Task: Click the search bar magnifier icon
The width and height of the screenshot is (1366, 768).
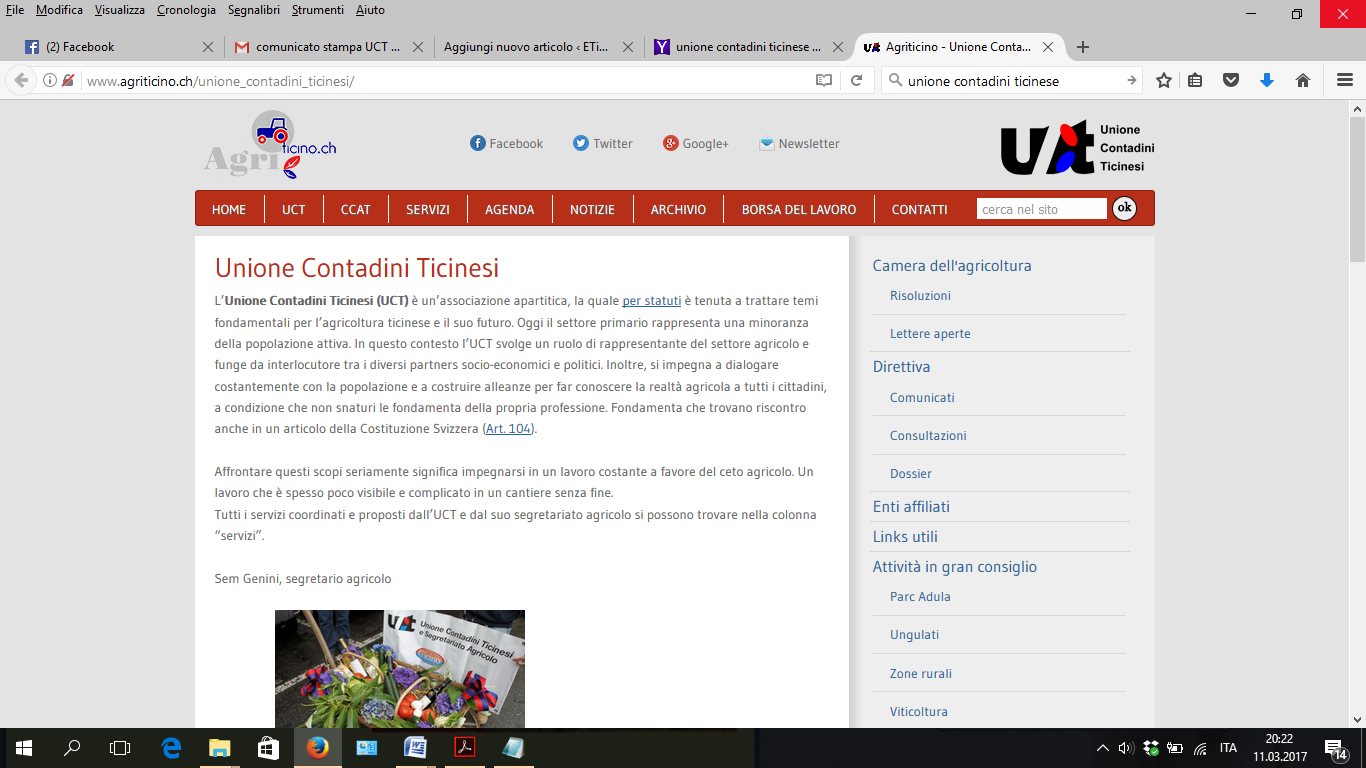Action: point(894,80)
